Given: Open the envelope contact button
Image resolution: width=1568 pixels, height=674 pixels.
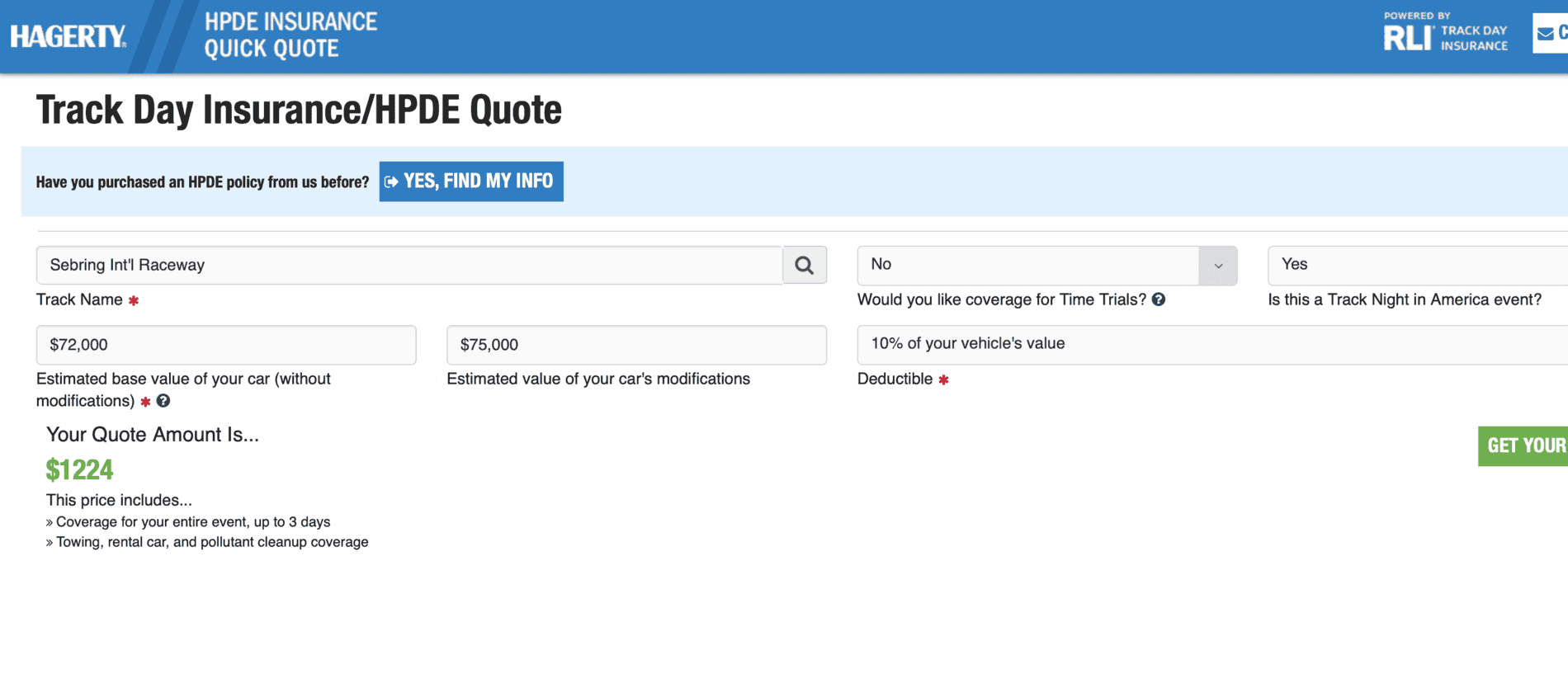Looking at the screenshot, I should coord(1551,33).
